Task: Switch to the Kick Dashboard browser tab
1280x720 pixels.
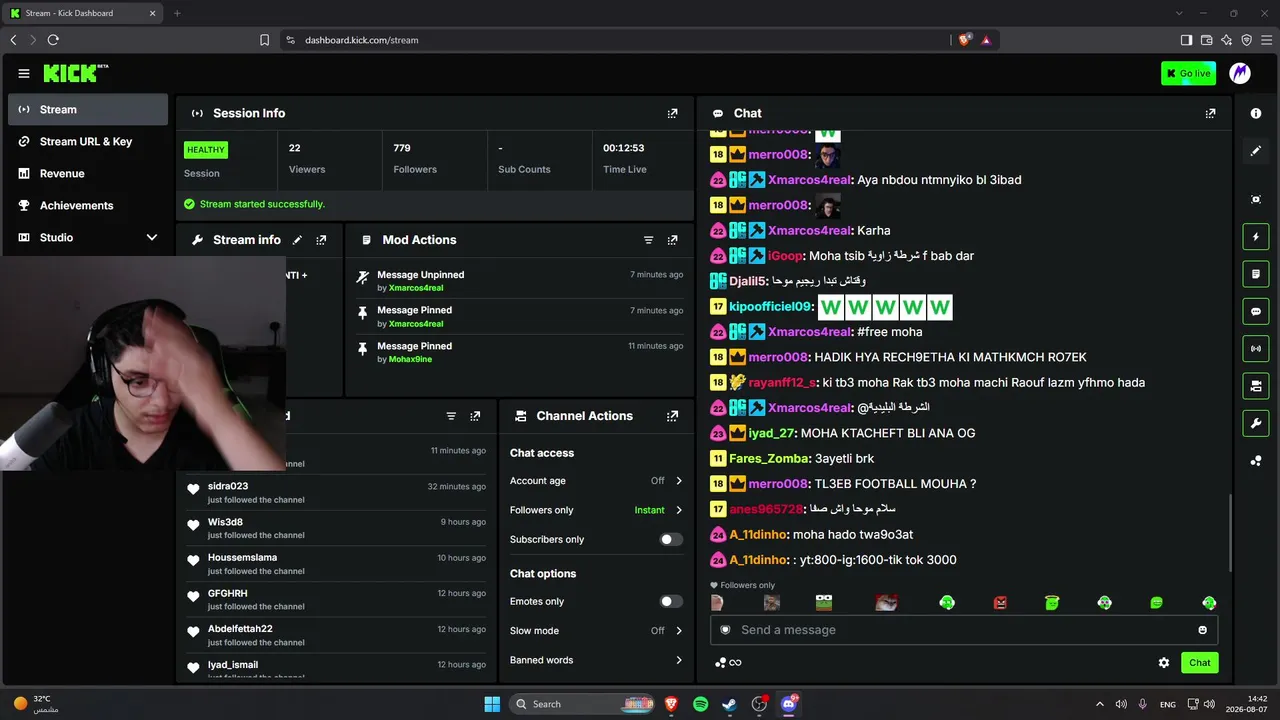Action: pyautogui.click(x=83, y=13)
